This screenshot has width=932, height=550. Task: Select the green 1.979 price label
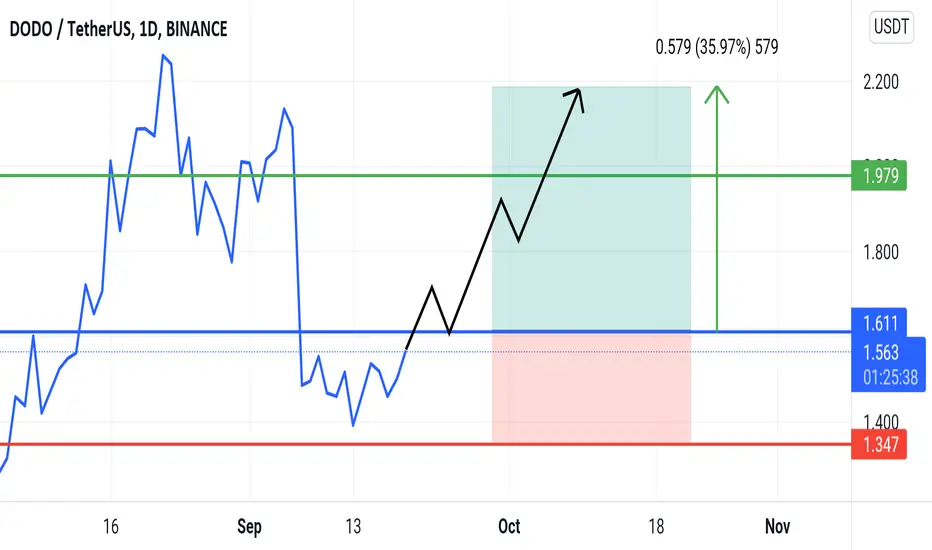click(x=879, y=175)
